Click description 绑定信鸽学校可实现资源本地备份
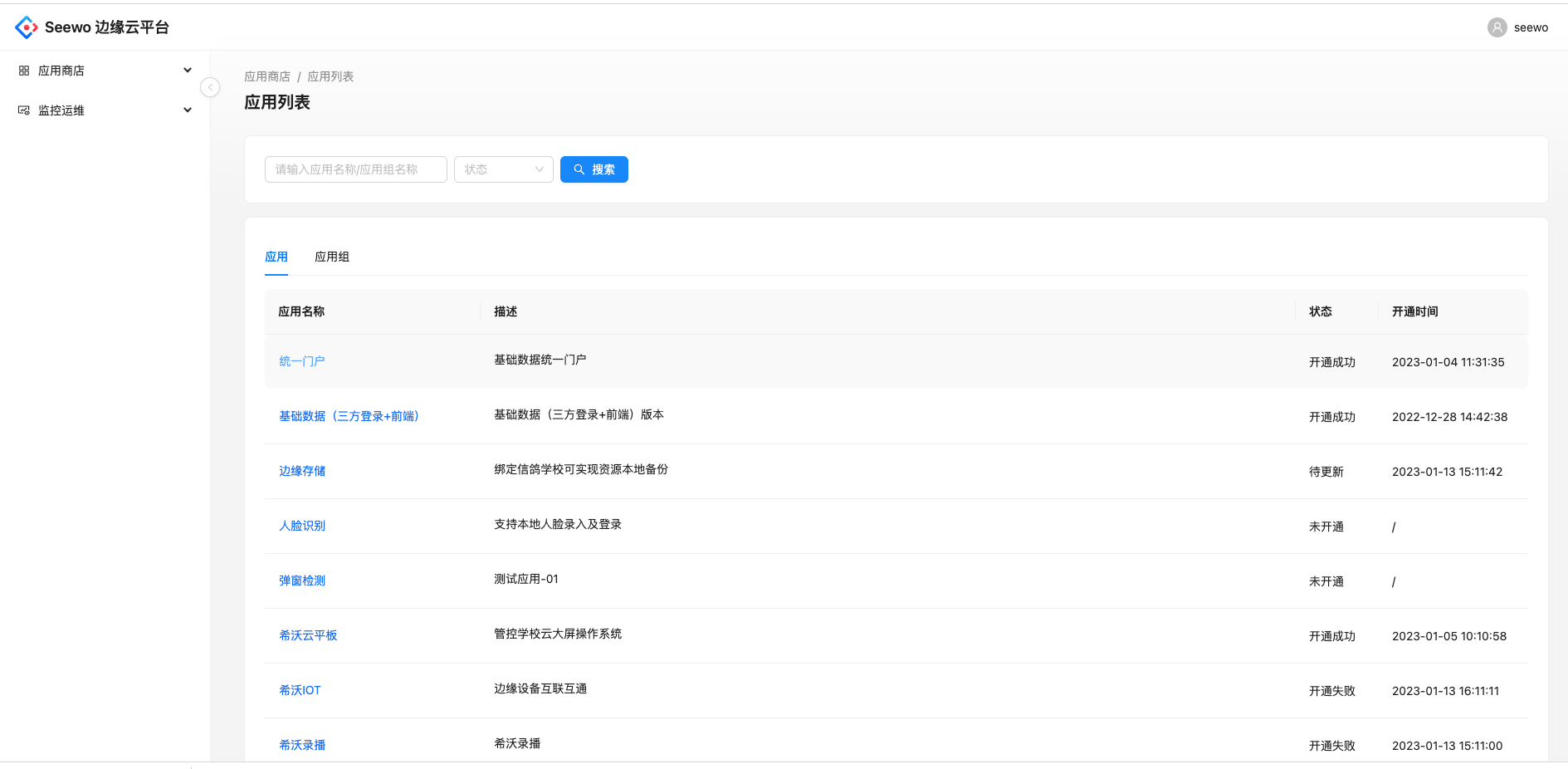Viewport: 1568px width, 769px height. point(581,469)
